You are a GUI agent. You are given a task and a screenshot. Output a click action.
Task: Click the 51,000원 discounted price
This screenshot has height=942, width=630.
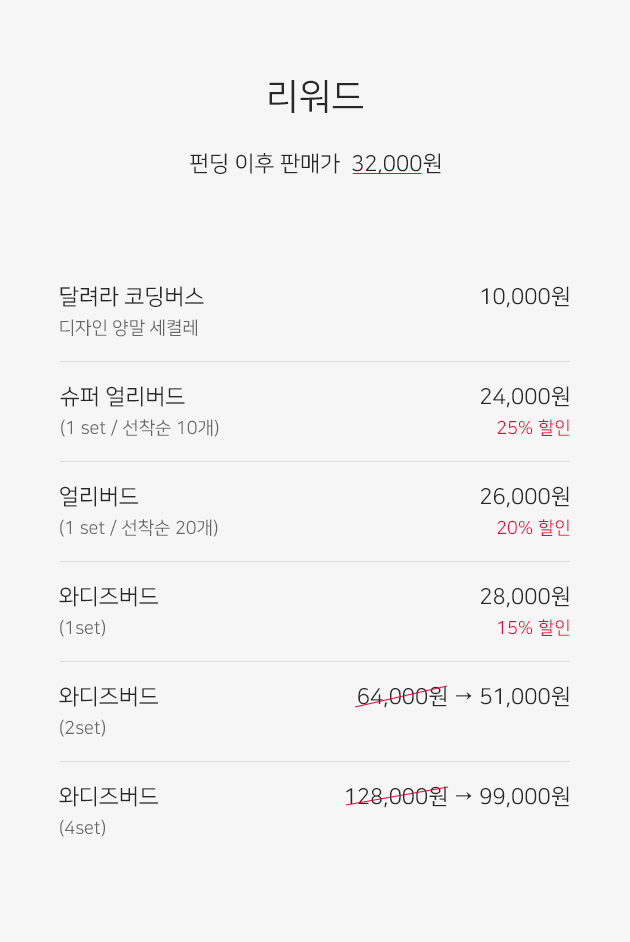524,696
